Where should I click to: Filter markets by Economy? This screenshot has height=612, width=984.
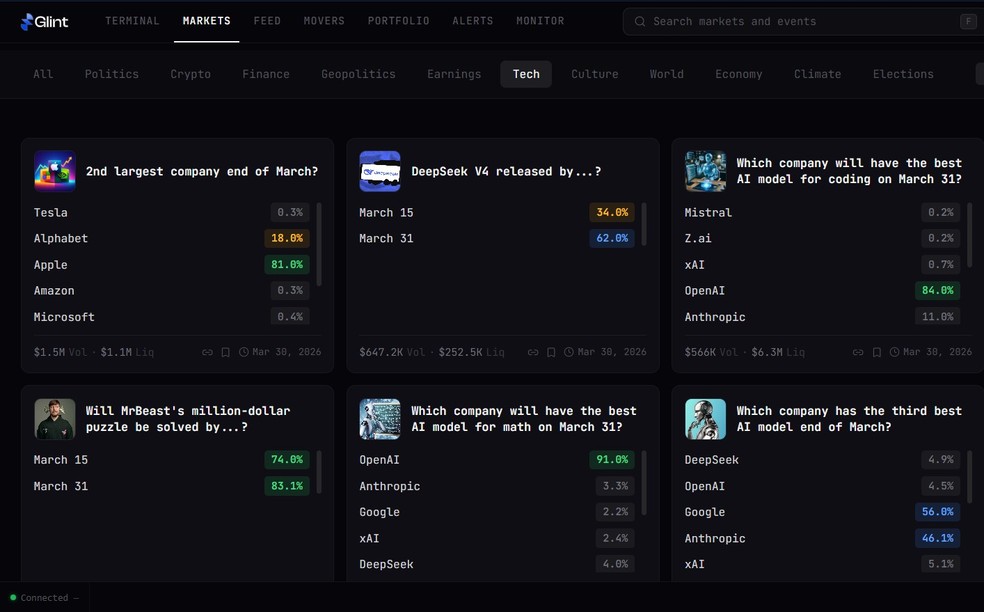(x=739, y=74)
